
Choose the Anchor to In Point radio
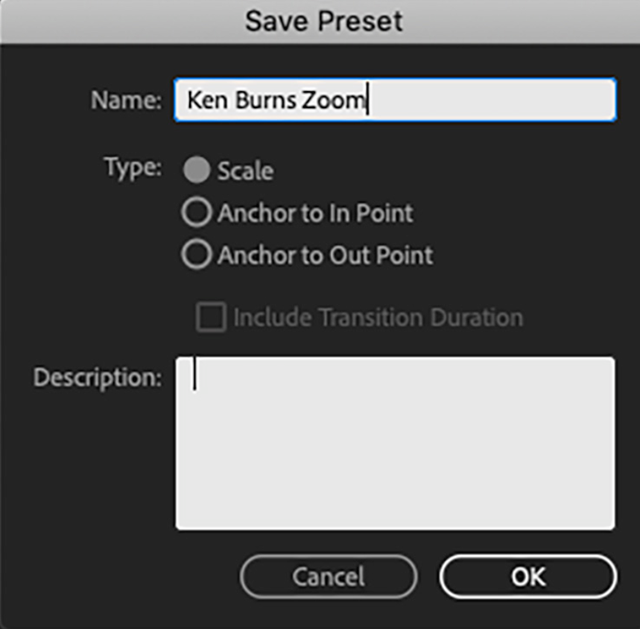tap(196, 213)
